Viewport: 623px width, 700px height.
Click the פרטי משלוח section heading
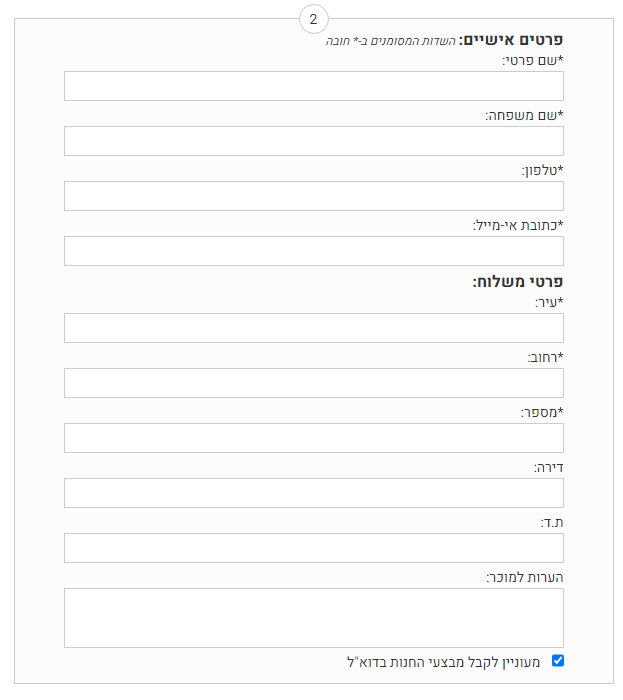click(518, 282)
